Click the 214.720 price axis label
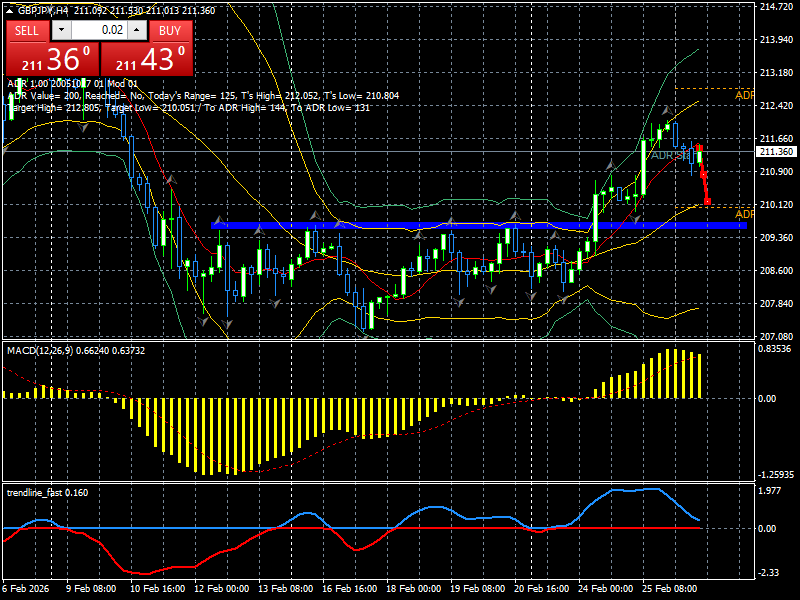This screenshot has width=800, height=600. click(777, 7)
